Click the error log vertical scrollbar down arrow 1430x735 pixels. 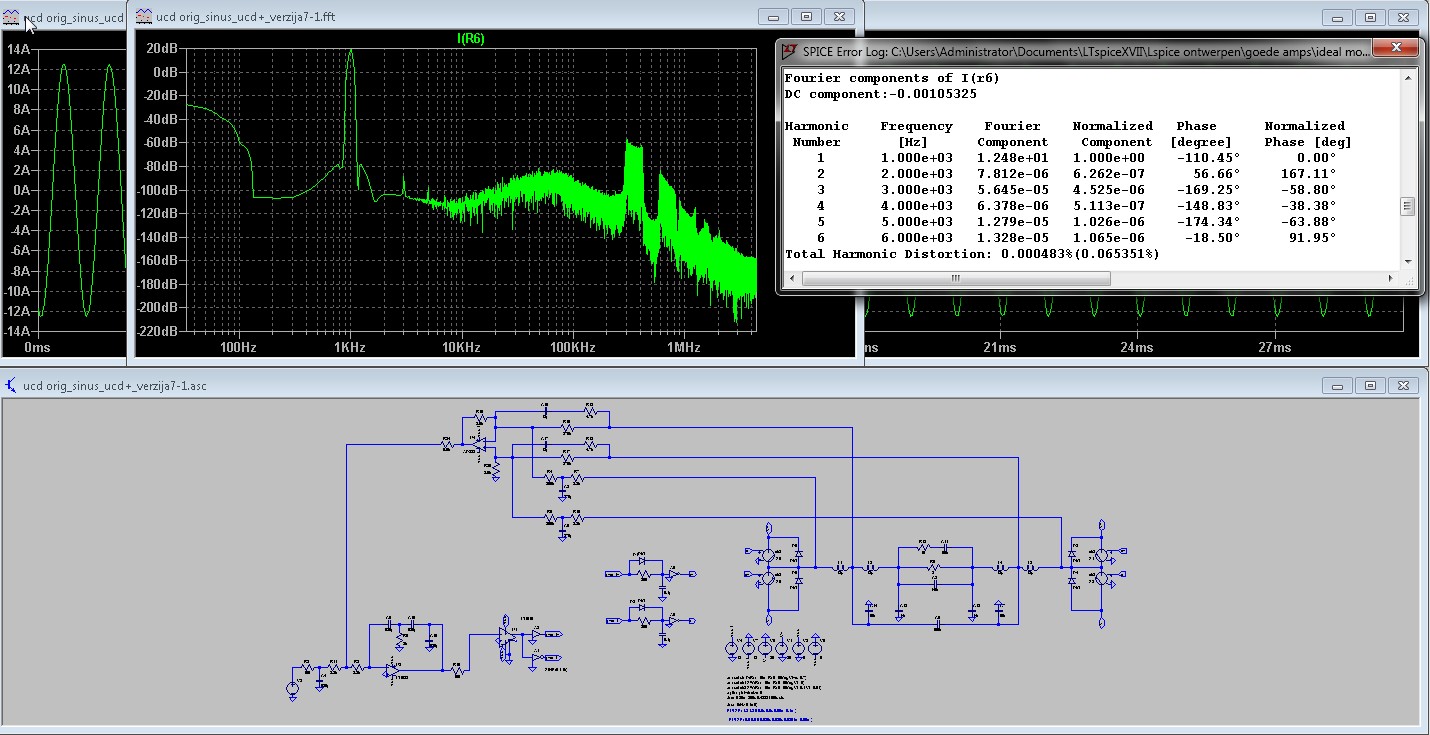1407,261
